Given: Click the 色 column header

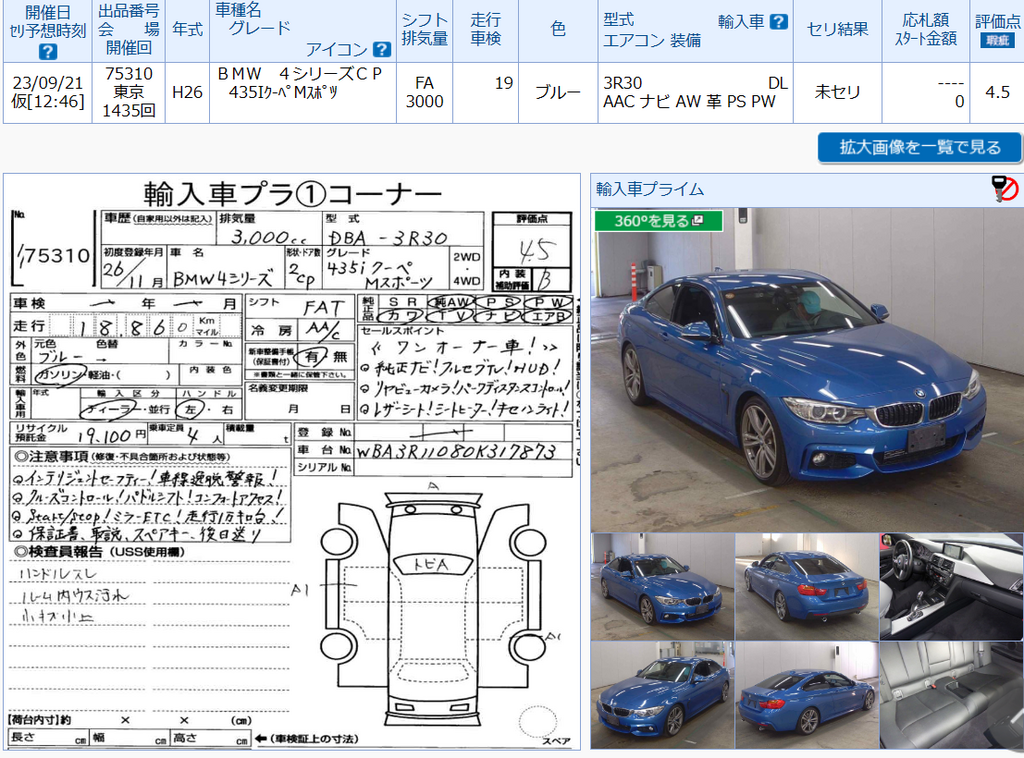Looking at the screenshot, I should click(x=558, y=29).
